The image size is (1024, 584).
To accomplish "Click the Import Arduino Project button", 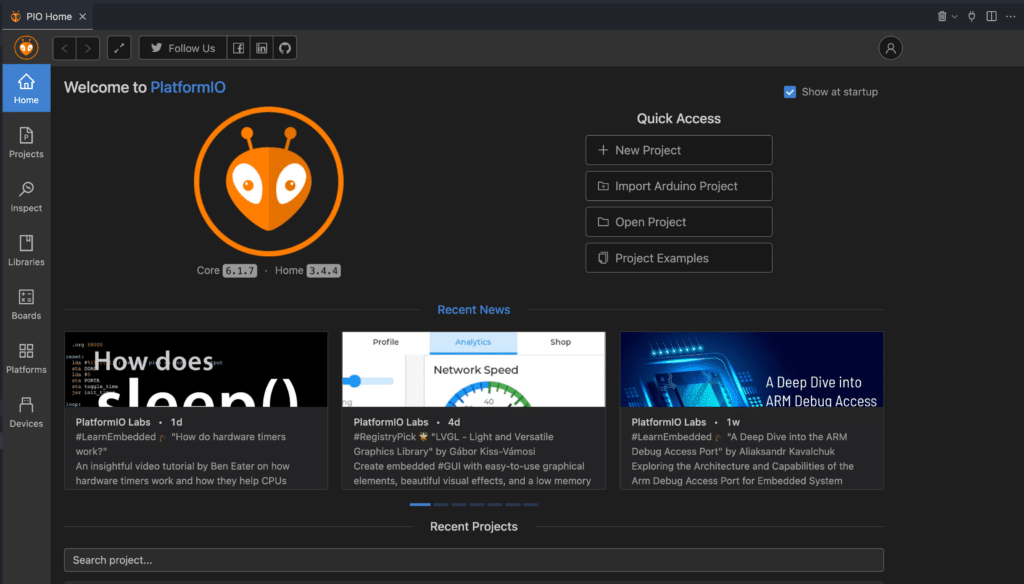I will (678, 186).
